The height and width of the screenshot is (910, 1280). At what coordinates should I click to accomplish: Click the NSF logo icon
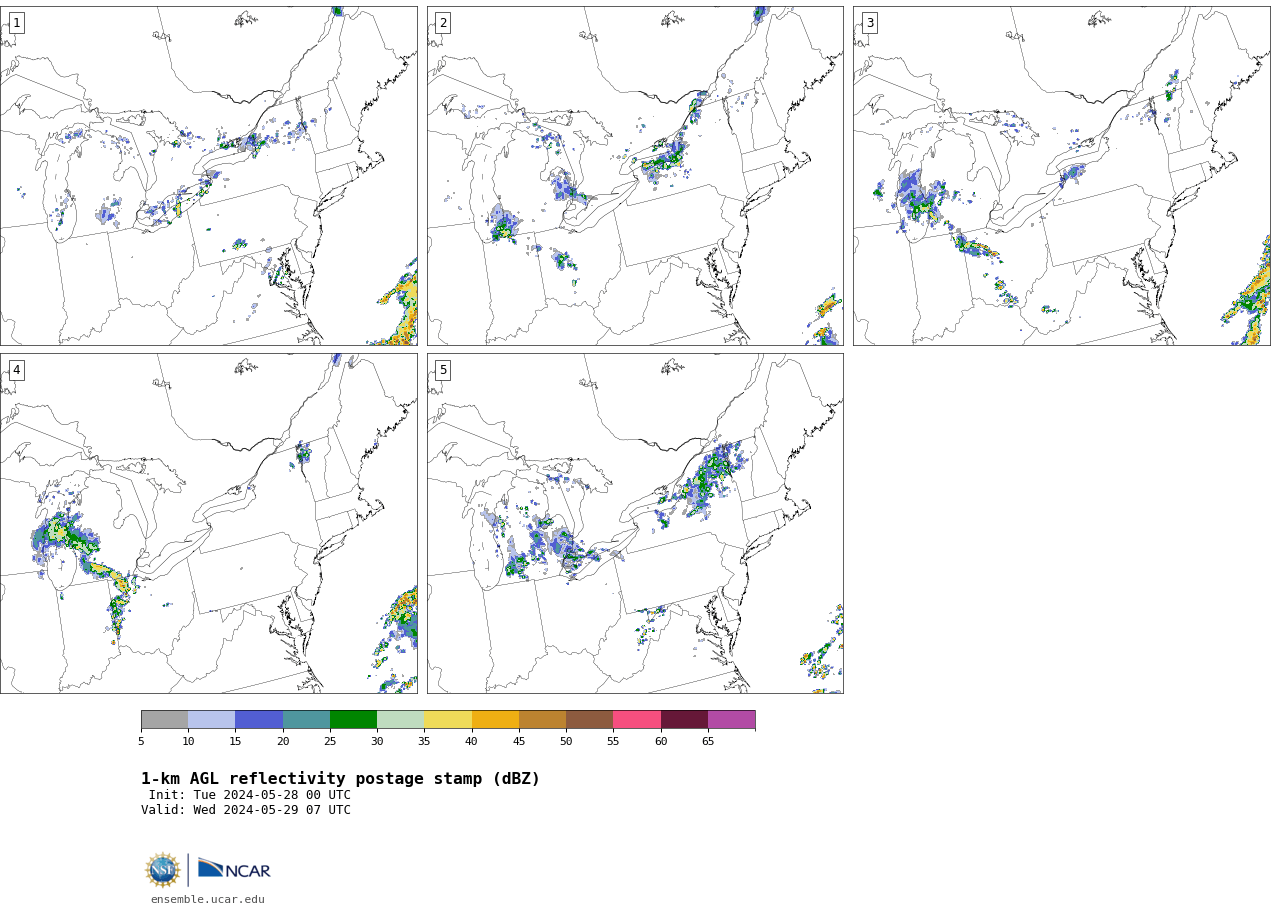click(163, 870)
